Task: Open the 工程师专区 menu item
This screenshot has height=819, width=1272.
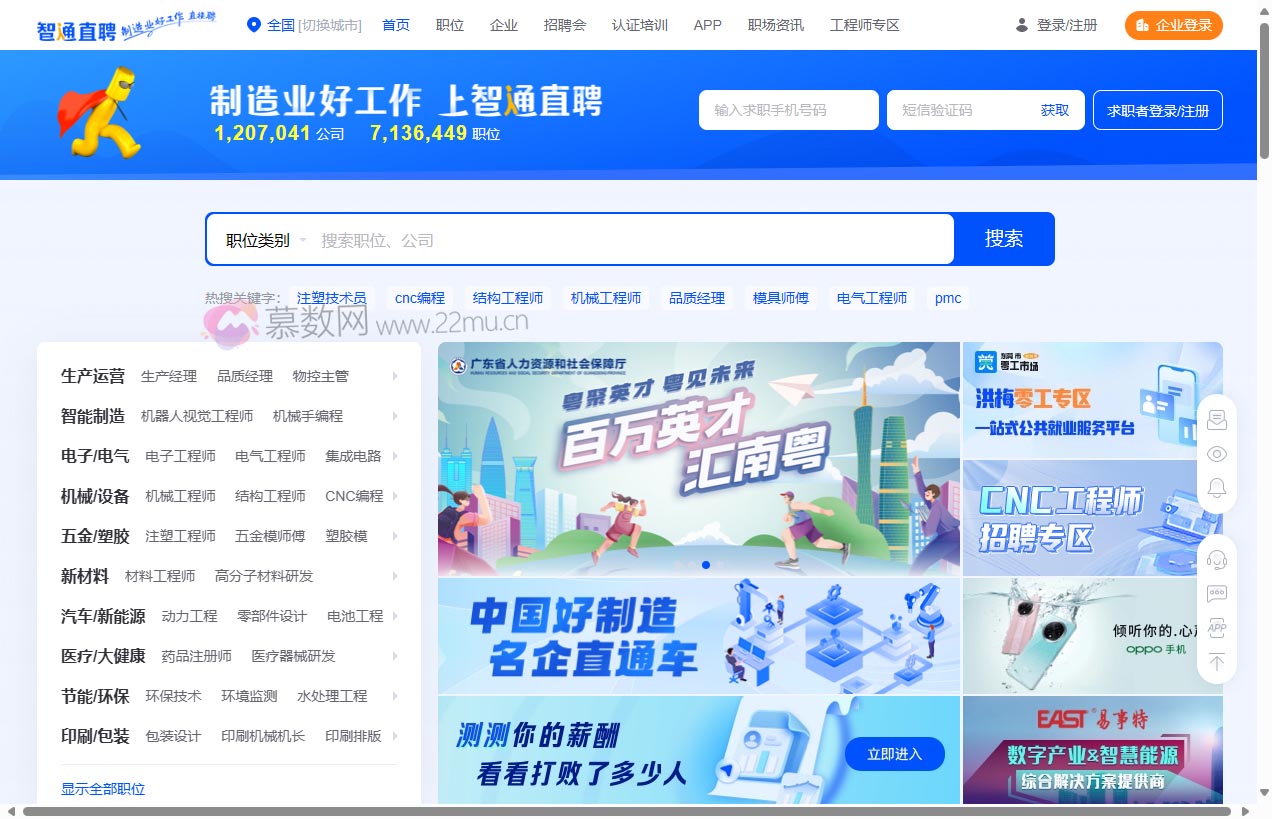Action: tap(866, 25)
